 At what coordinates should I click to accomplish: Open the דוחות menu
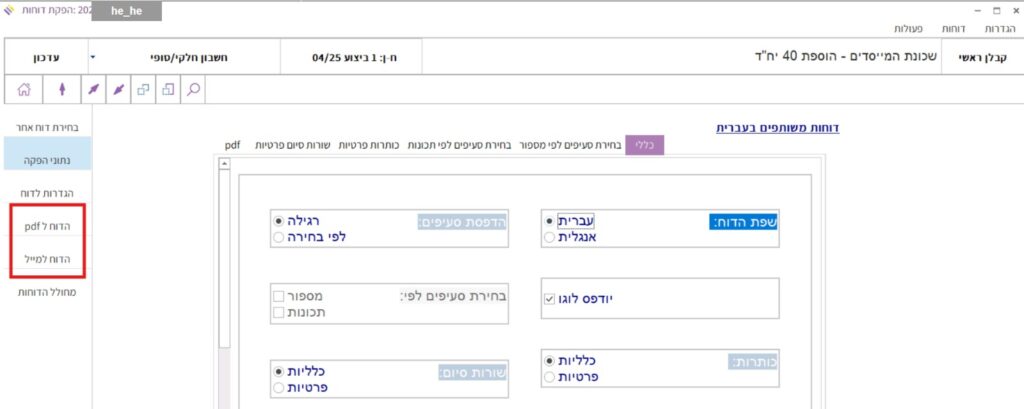point(954,29)
